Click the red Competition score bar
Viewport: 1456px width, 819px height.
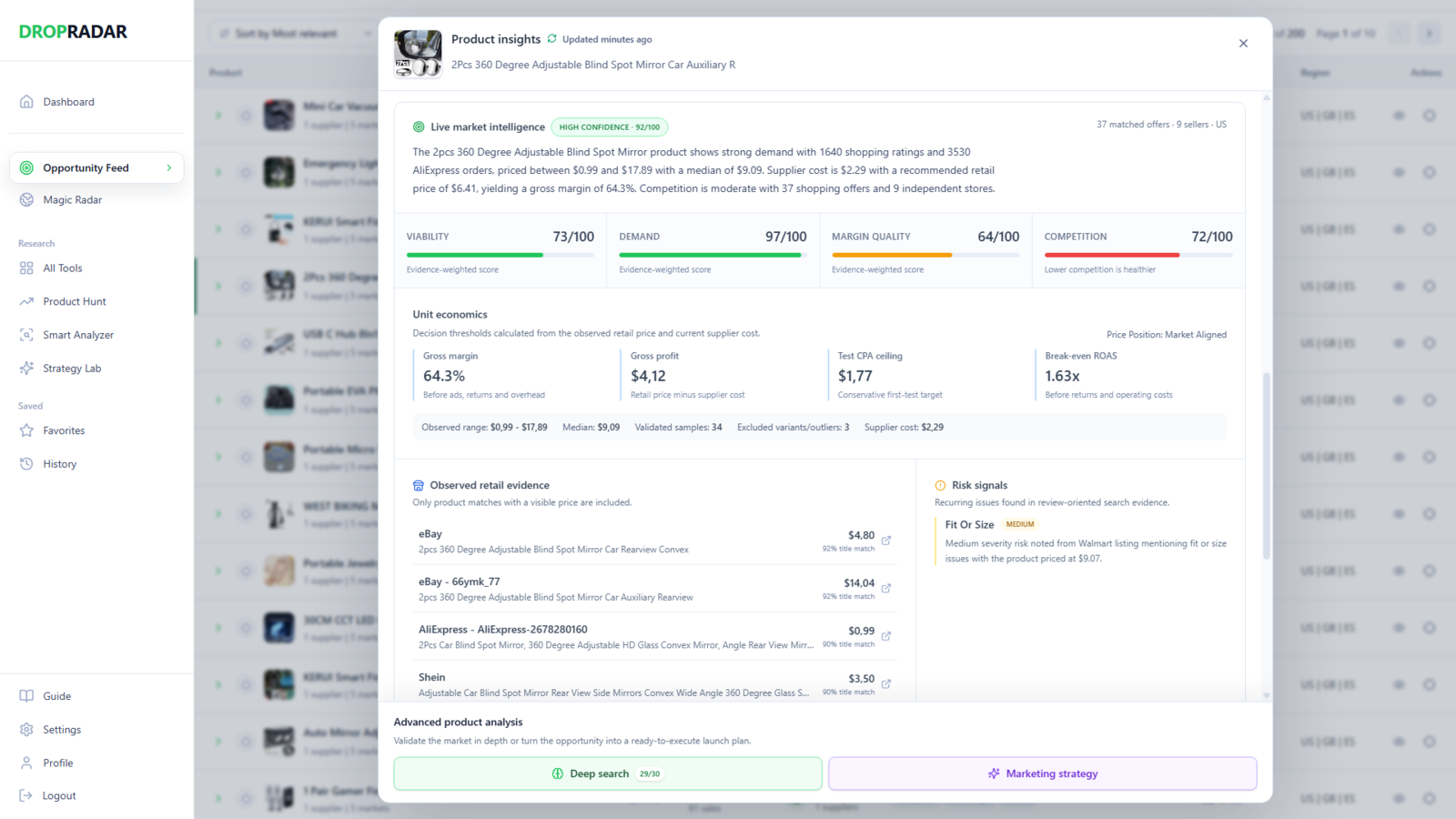tap(1112, 256)
